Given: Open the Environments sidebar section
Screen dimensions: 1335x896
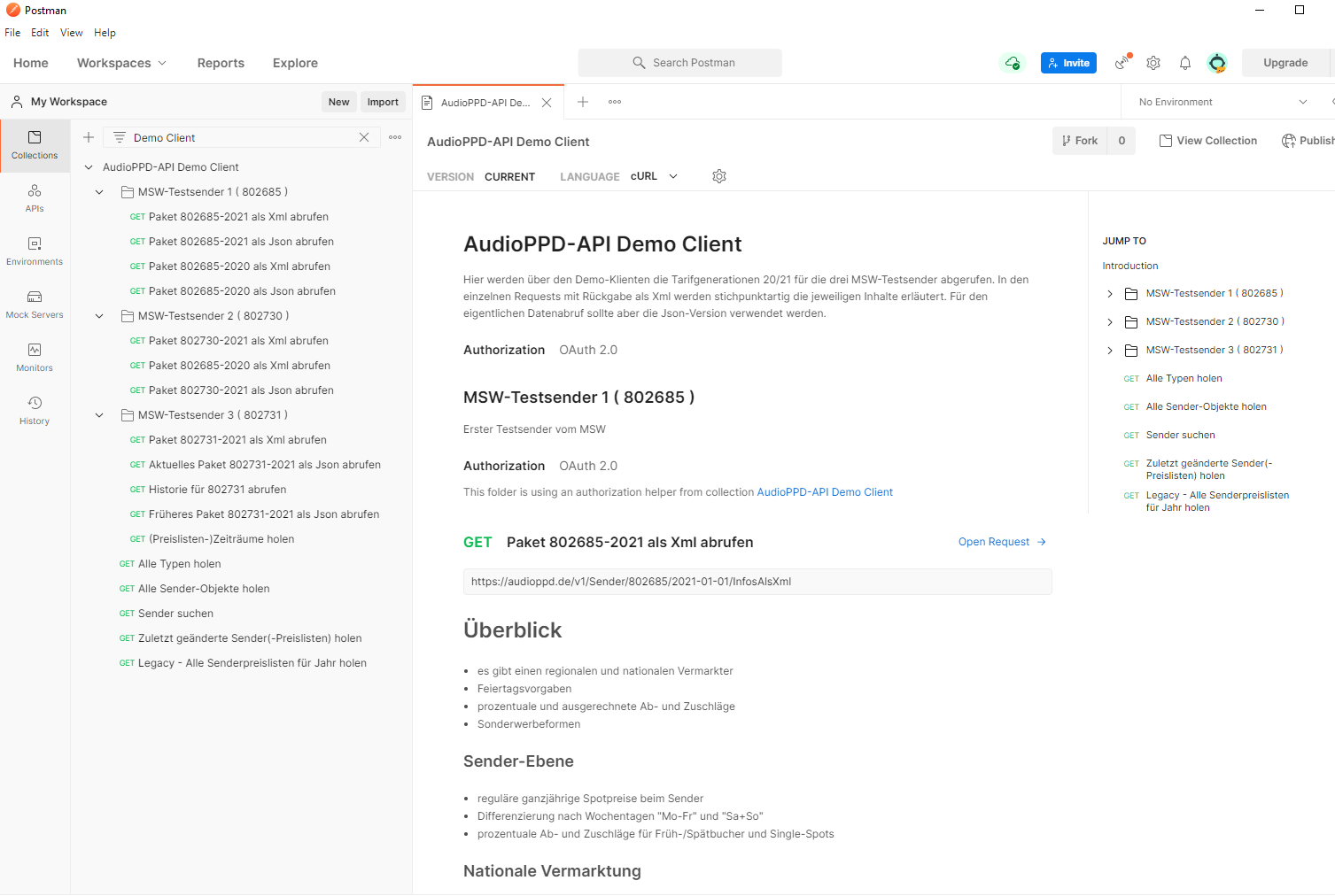Looking at the screenshot, I should (35, 251).
